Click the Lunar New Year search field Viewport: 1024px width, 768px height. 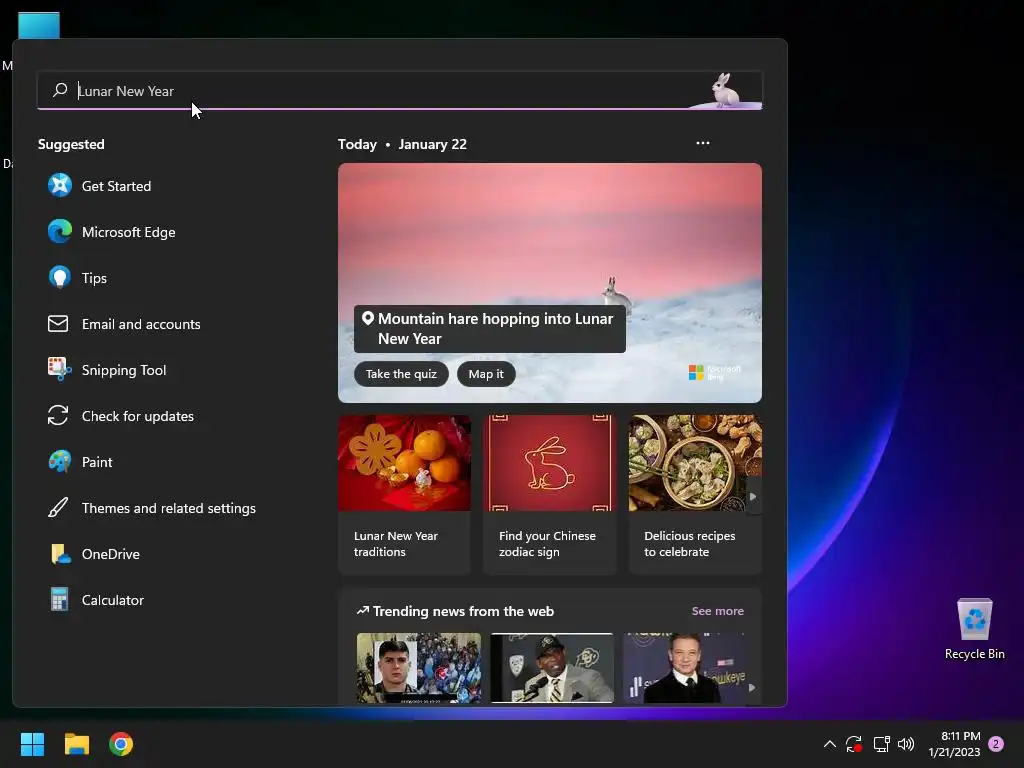click(x=400, y=91)
